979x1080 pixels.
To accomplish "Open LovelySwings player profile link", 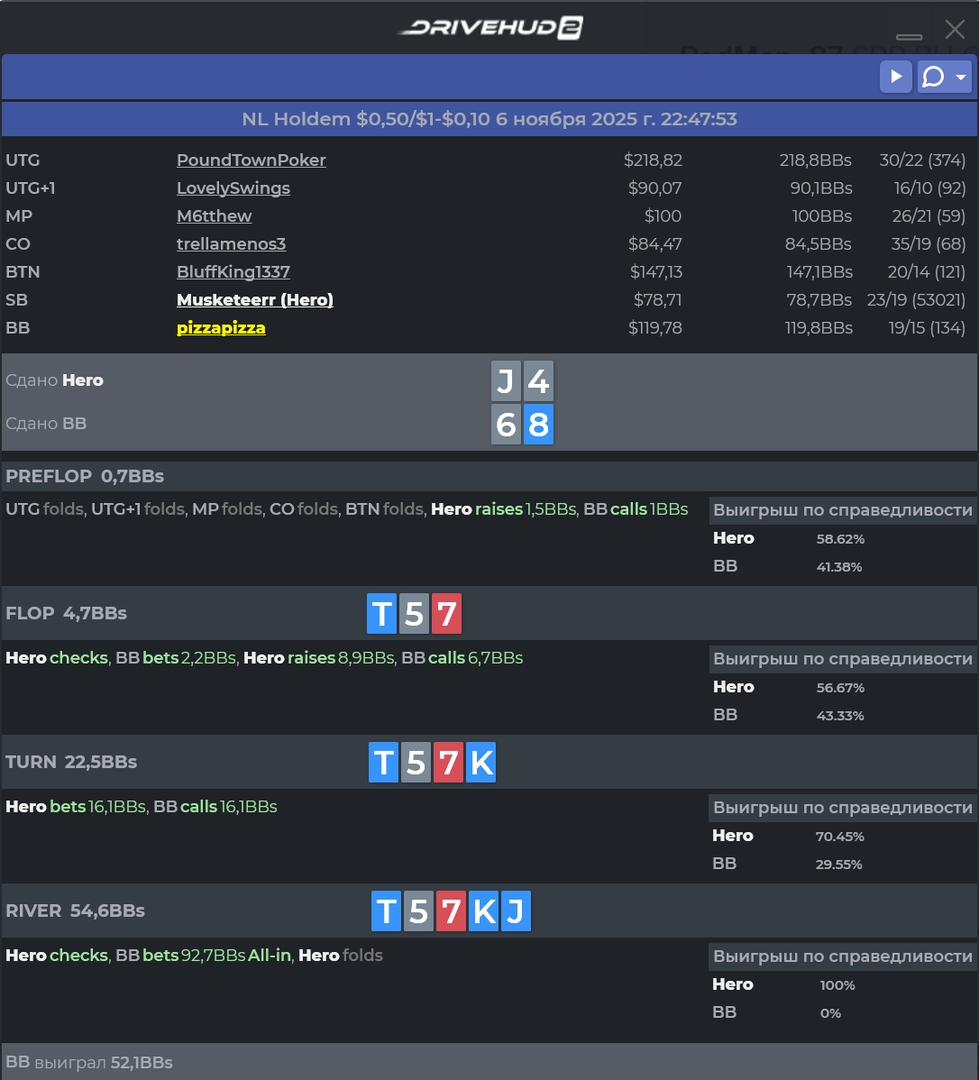I will pyautogui.click(x=233, y=188).
